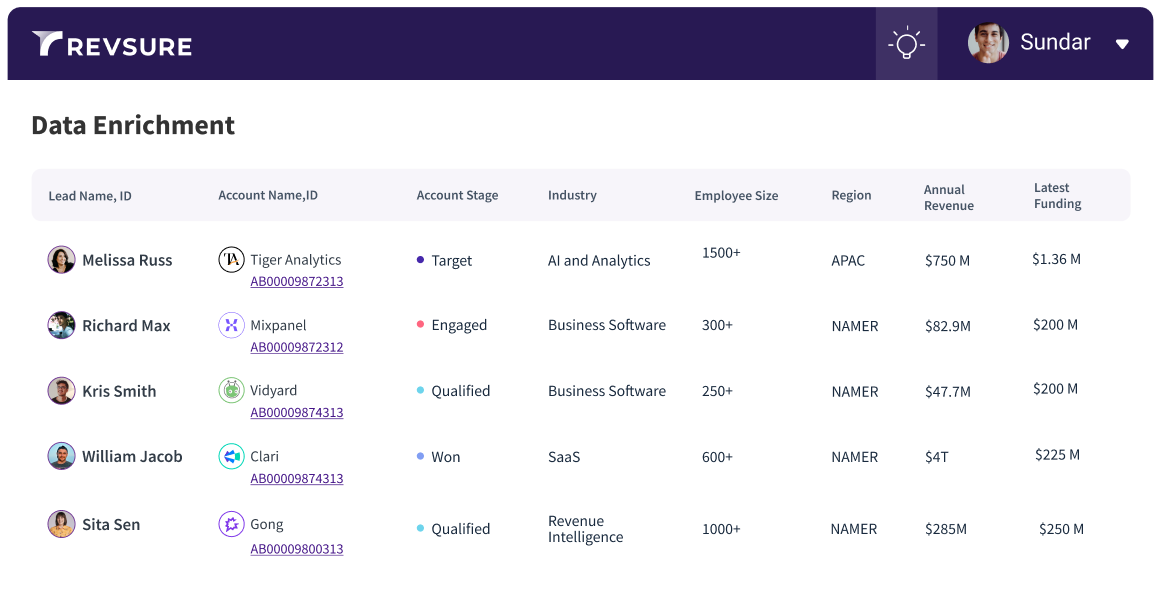Image resolution: width=1159 pixels, height=591 pixels.
Task: Click the APAC region cell
Action: pyautogui.click(x=848, y=260)
